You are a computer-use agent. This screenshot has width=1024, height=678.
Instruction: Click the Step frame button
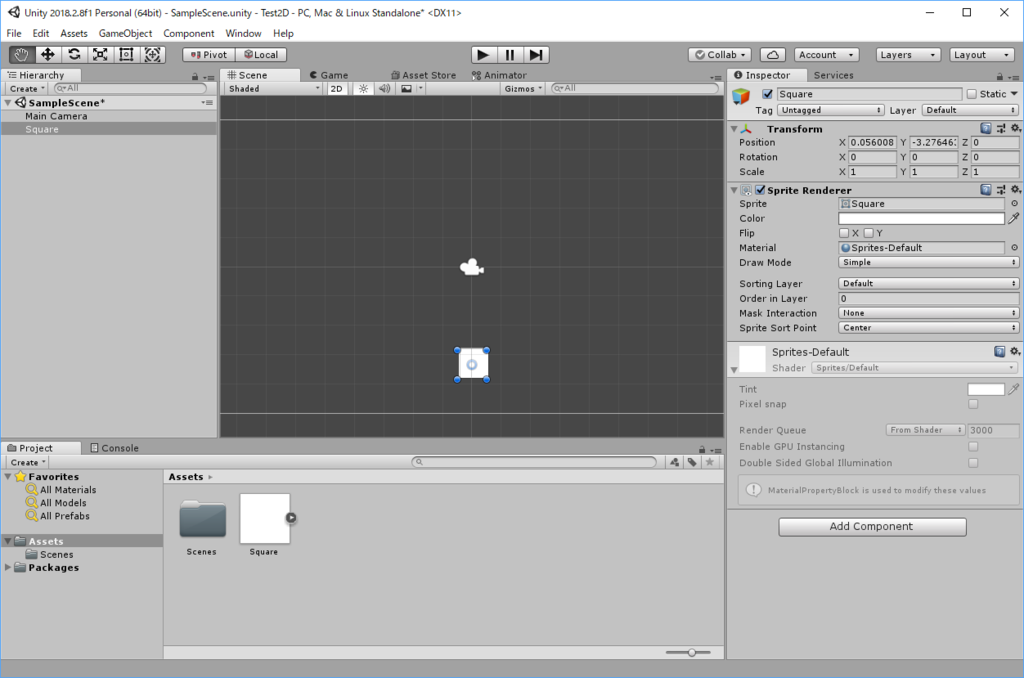point(536,55)
